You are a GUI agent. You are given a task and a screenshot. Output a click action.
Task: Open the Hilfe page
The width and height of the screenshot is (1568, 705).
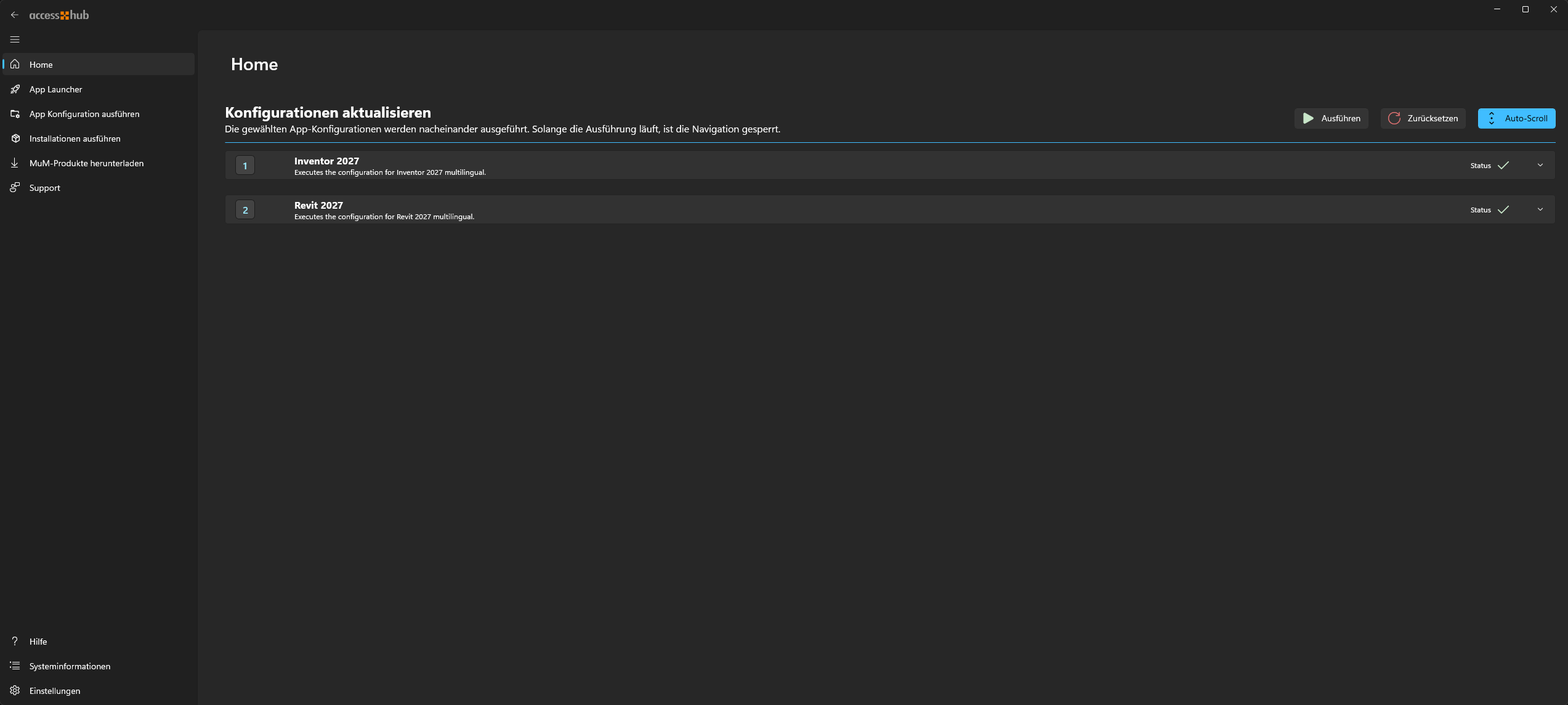(x=99, y=641)
